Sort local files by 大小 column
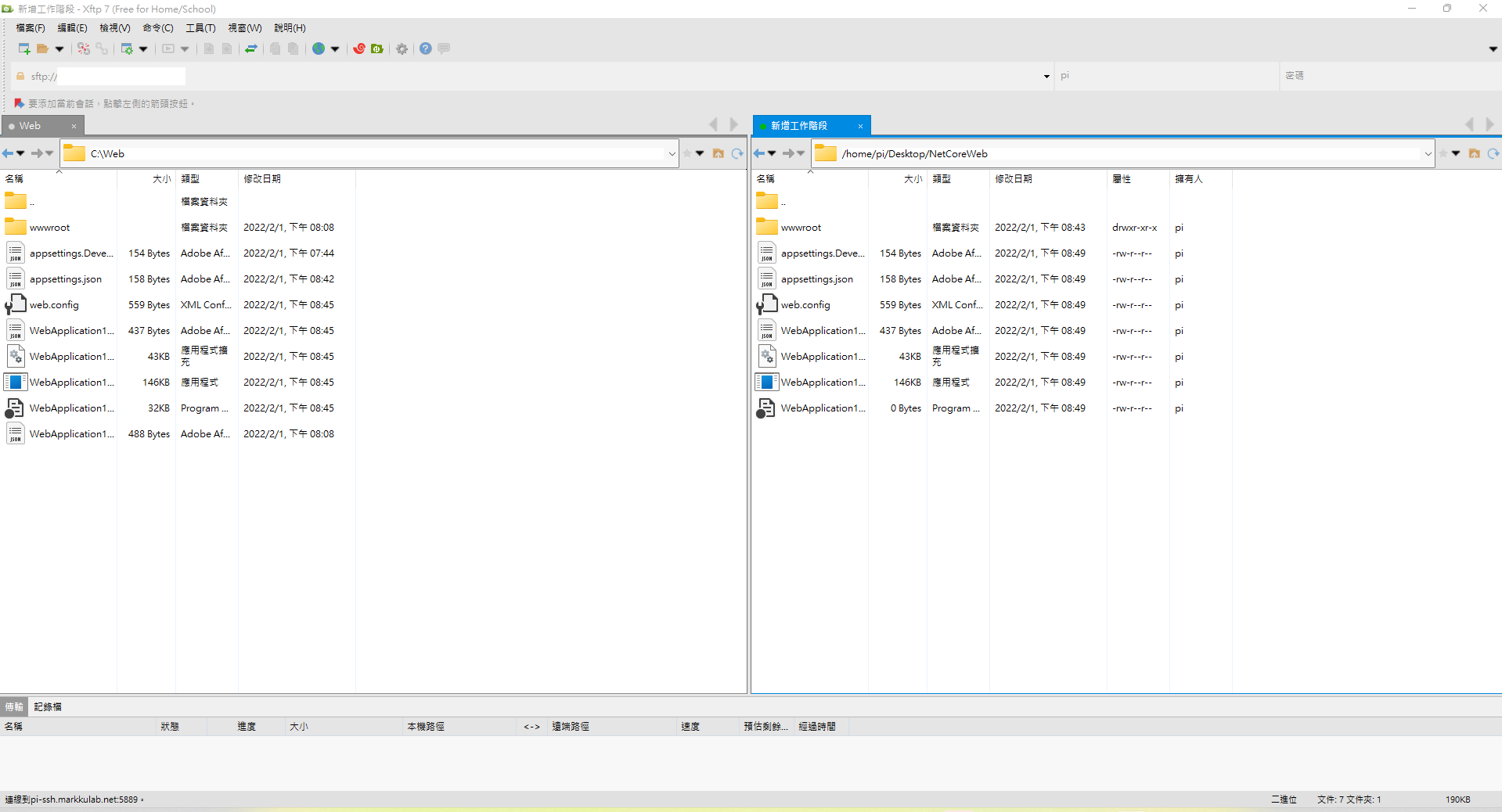1502x812 pixels. coord(161,179)
